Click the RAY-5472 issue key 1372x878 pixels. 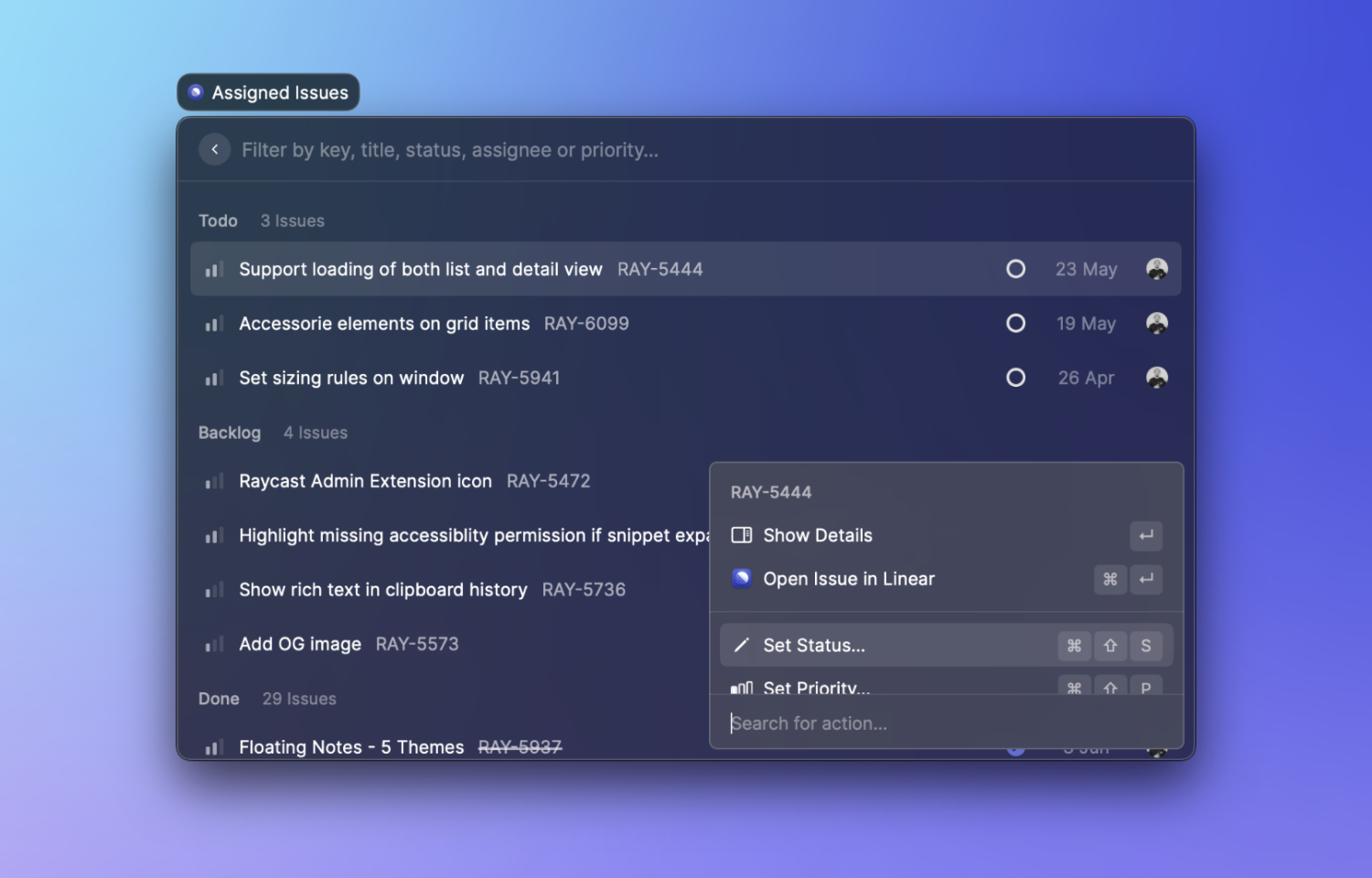pyautogui.click(x=548, y=481)
